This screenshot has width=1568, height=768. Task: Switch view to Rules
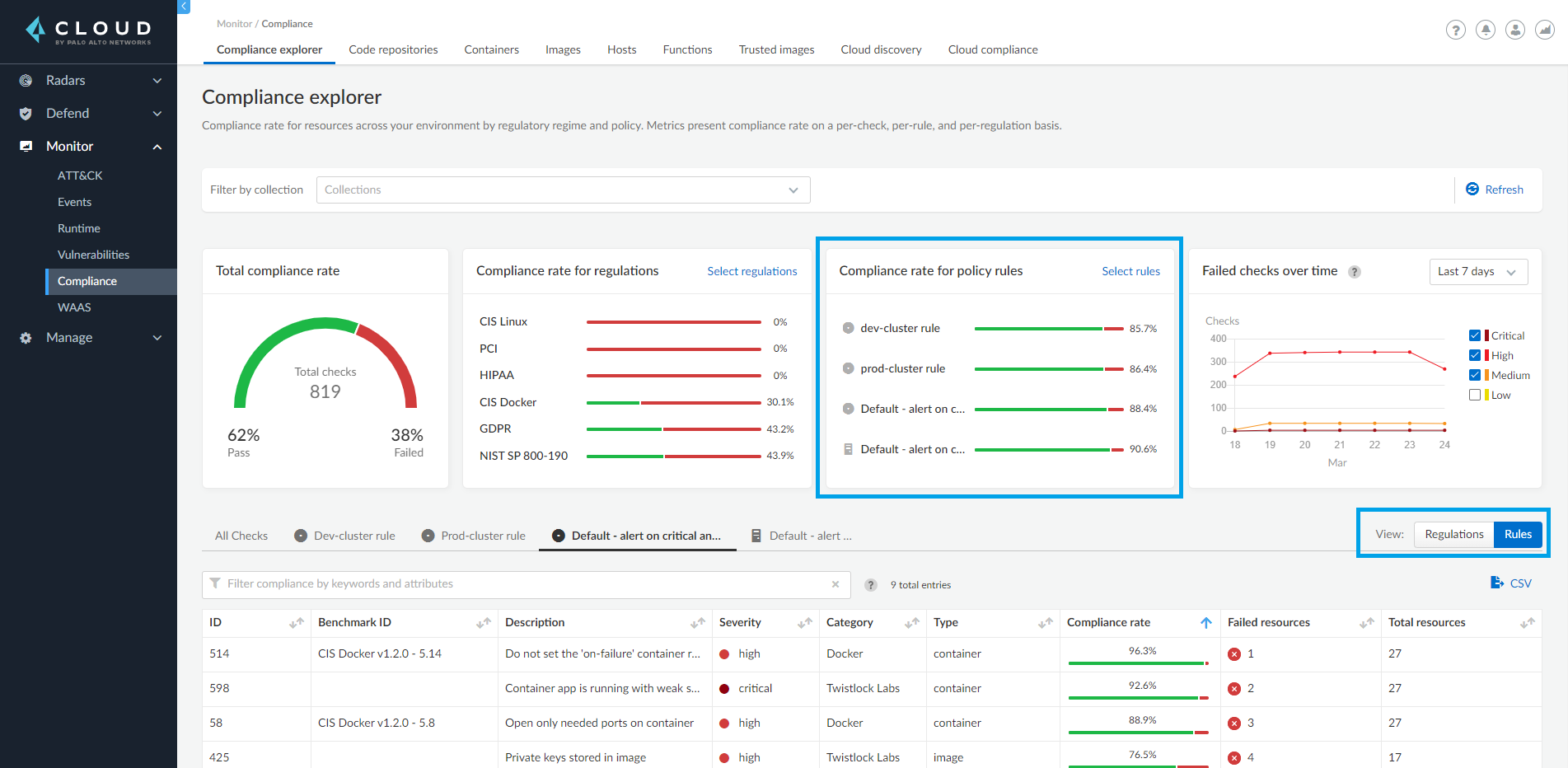click(x=1518, y=534)
